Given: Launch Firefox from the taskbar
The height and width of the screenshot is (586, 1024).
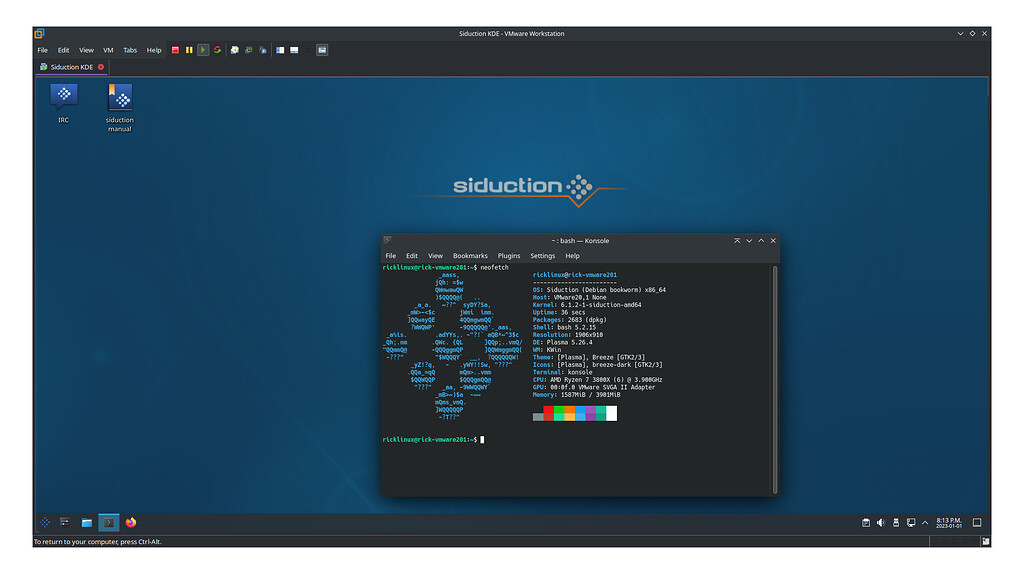Looking at the screenshot, I should coord(132,522).
